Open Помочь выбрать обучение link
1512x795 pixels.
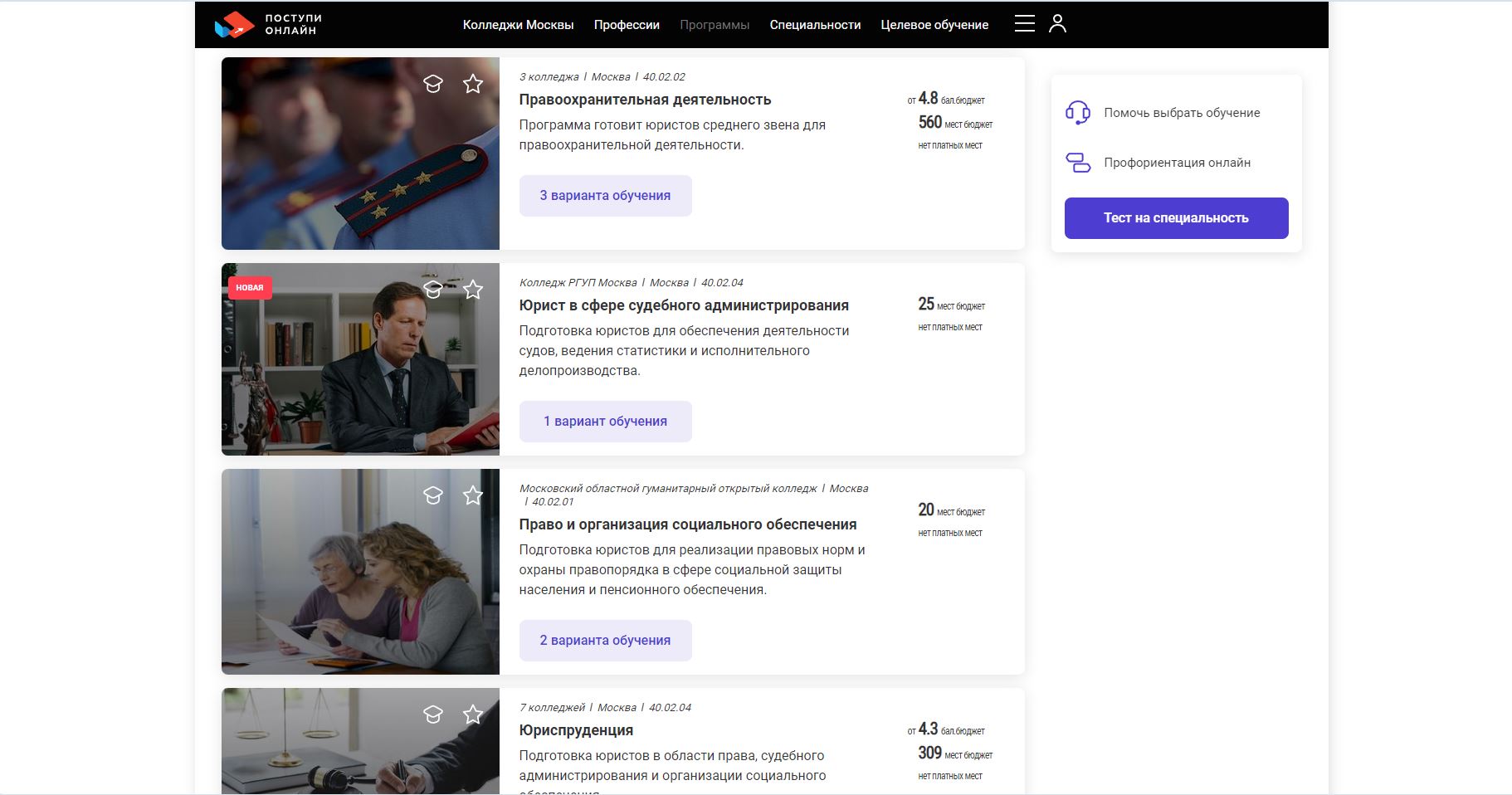coord(1182,113)
